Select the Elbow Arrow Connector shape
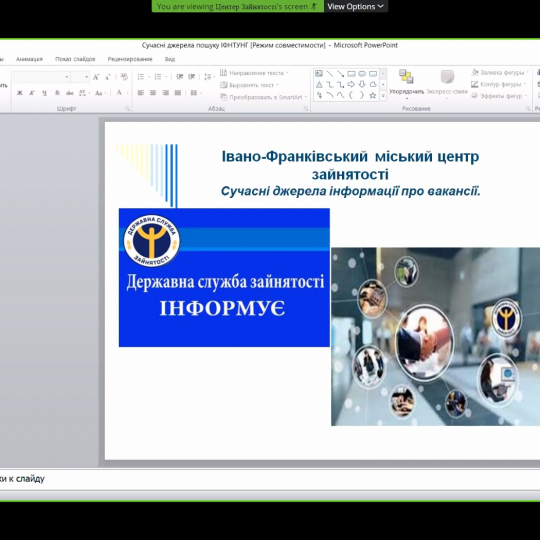540x540 pixels. 340,85
